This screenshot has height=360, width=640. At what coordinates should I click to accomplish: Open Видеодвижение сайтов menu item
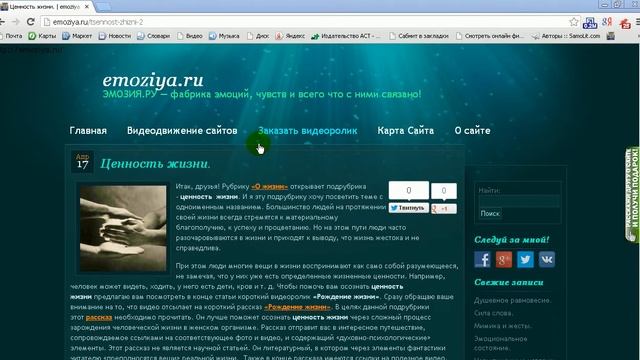pyautogui.click(x=182, y=131)
